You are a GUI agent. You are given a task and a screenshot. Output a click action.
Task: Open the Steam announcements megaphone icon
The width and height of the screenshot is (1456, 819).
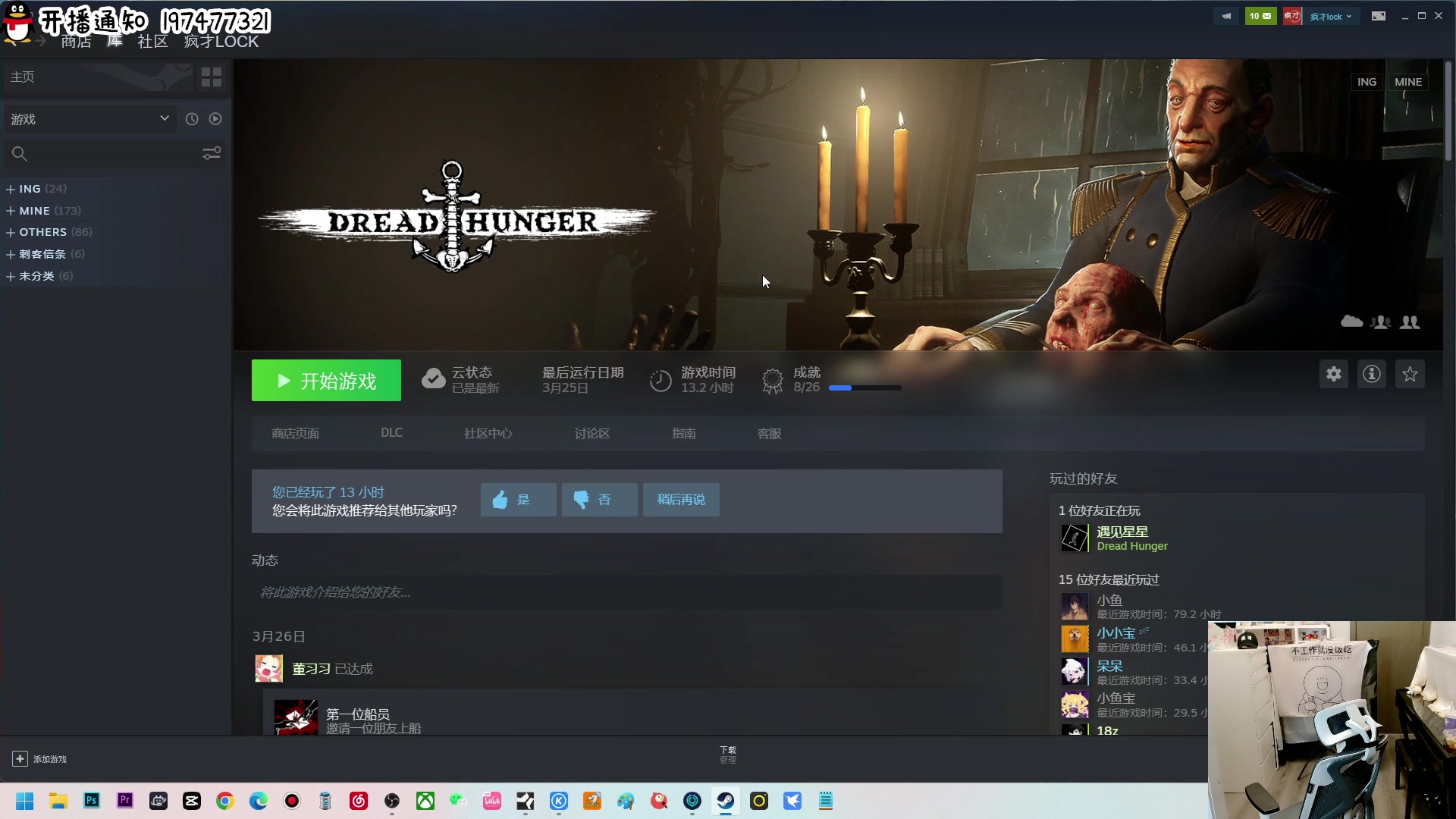coord(1226,16)
